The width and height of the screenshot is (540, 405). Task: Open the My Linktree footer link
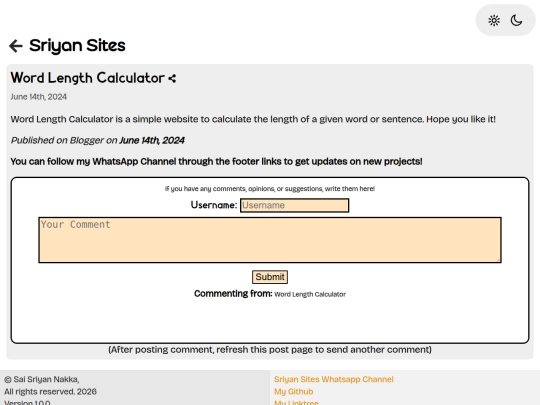[x=296, y=402]
